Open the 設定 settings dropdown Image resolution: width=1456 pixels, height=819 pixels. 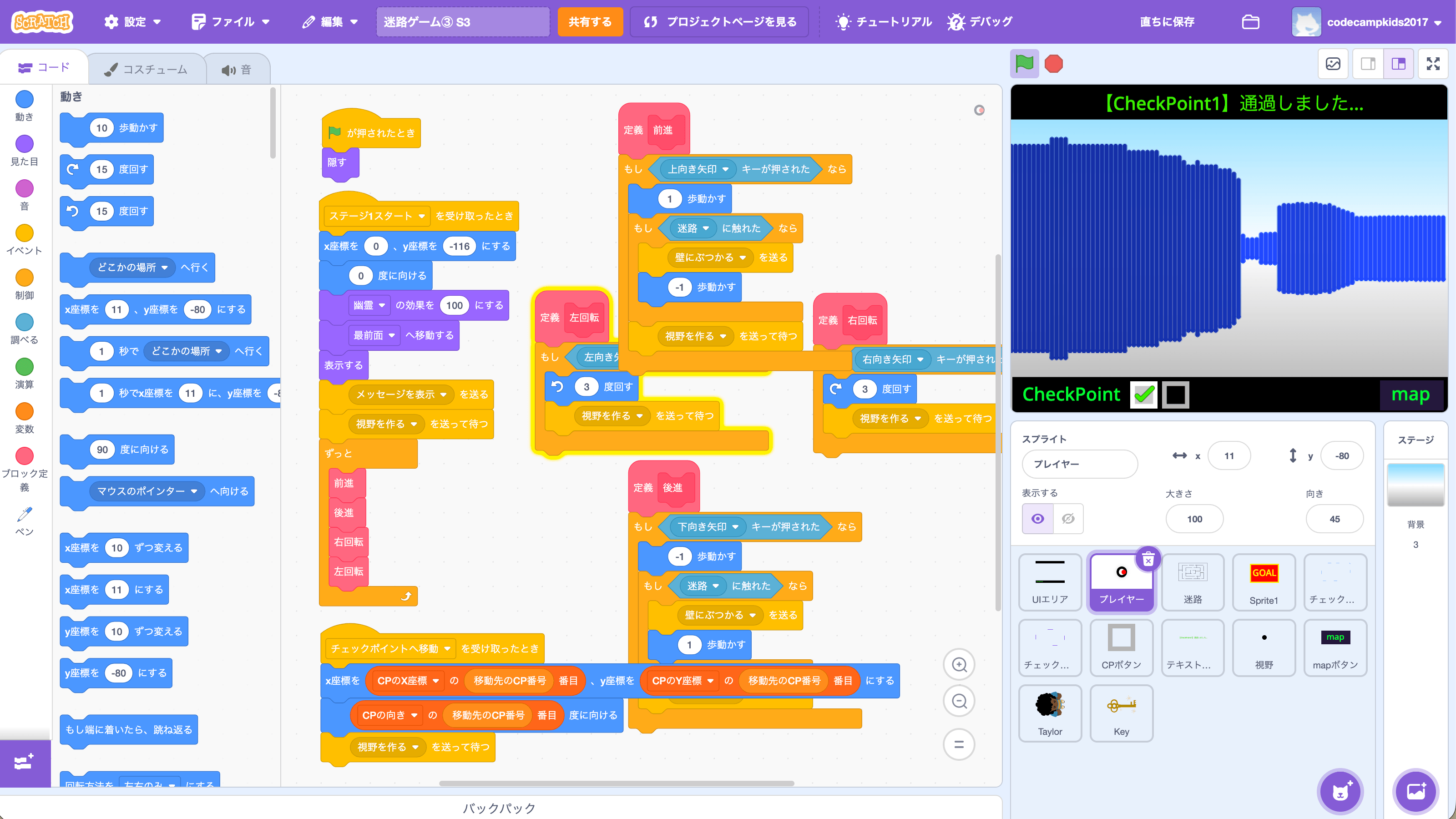click(133, 22)
